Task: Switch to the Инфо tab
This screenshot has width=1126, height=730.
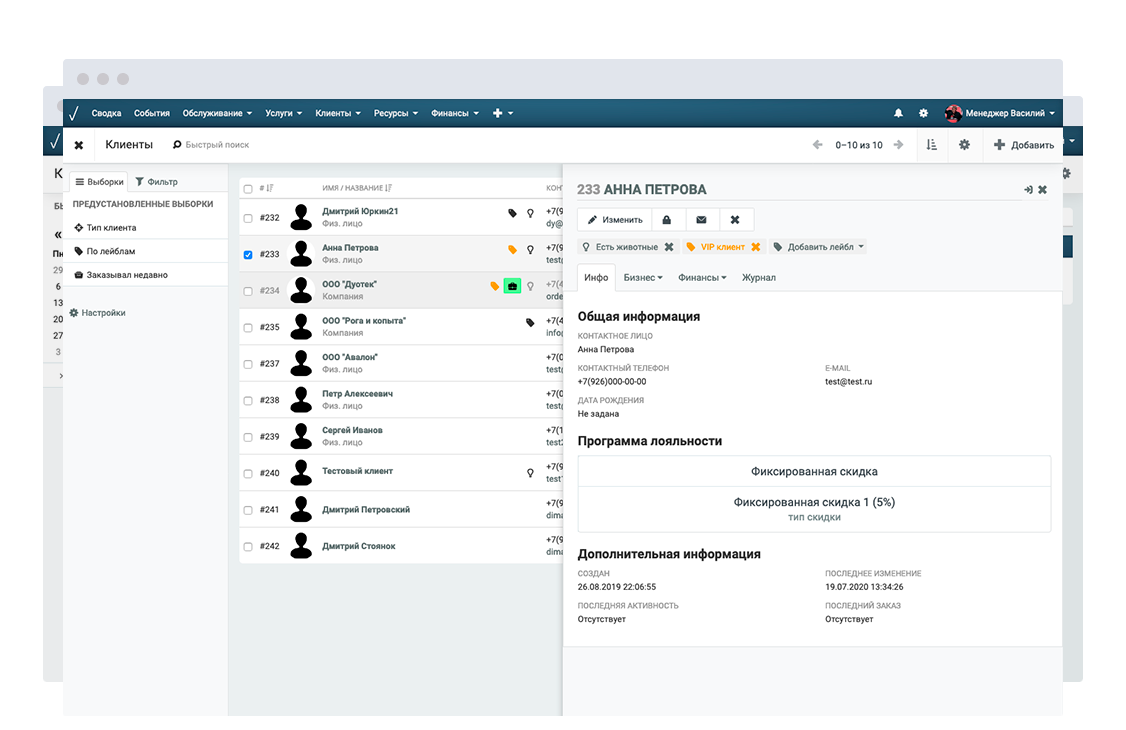Action: click(596, 278)
